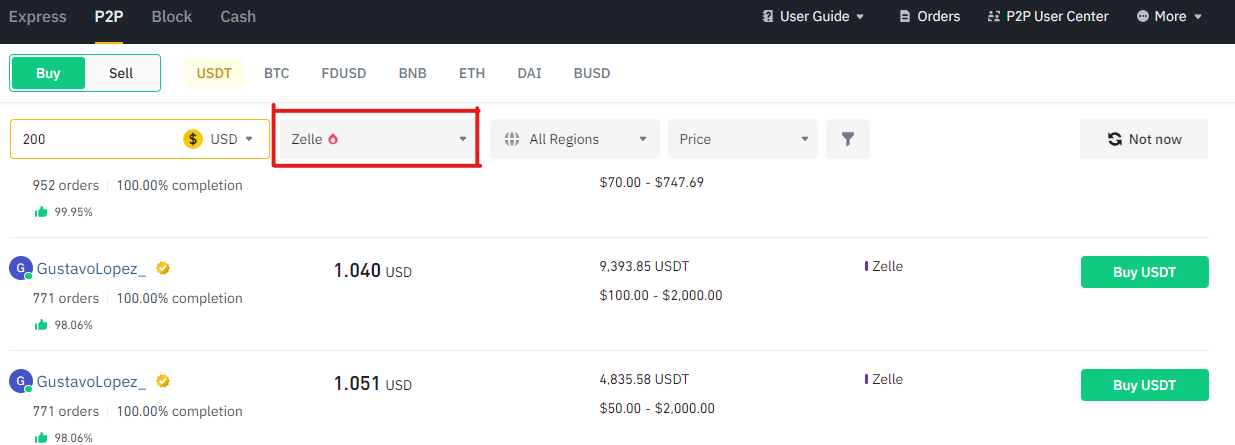The height and width of the screenshot is (445, 1235).
Task: Open GustavoLopez_ profile in 1.040 USD row
Action: point(91,268)
